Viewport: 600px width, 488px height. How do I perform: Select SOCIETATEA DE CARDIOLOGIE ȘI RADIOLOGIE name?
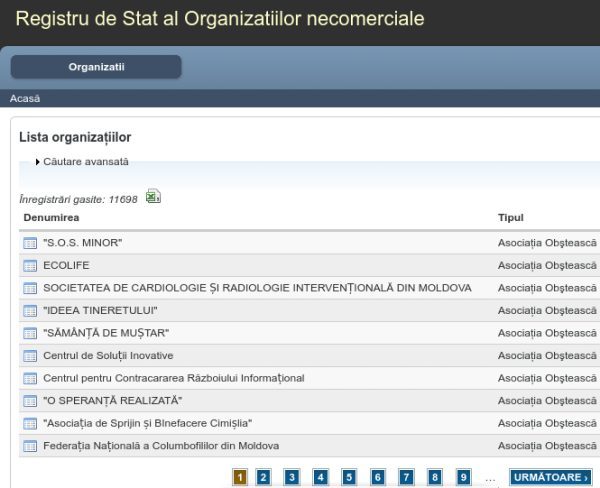257,288
